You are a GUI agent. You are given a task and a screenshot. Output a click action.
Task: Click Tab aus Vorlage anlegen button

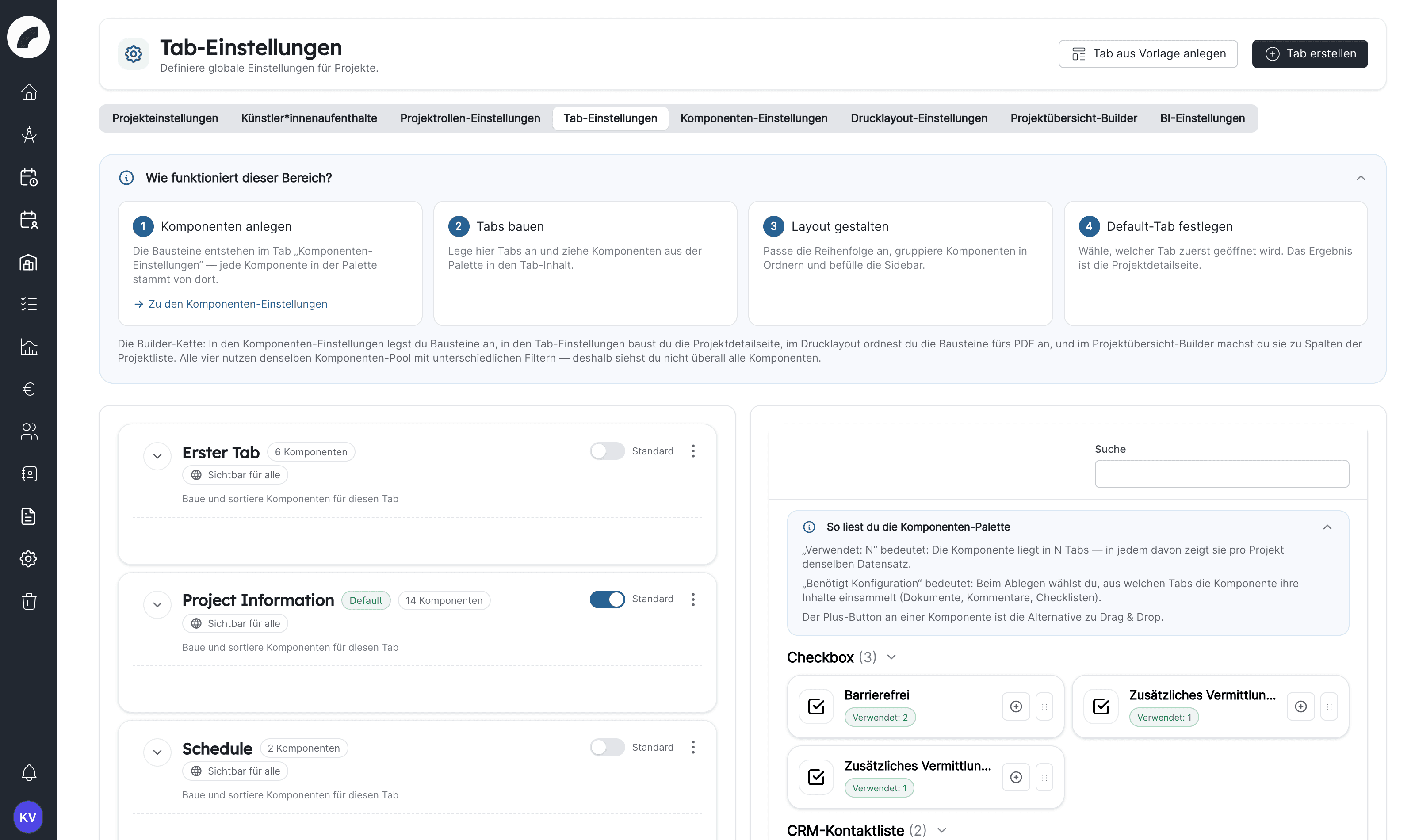[1148, 54]
